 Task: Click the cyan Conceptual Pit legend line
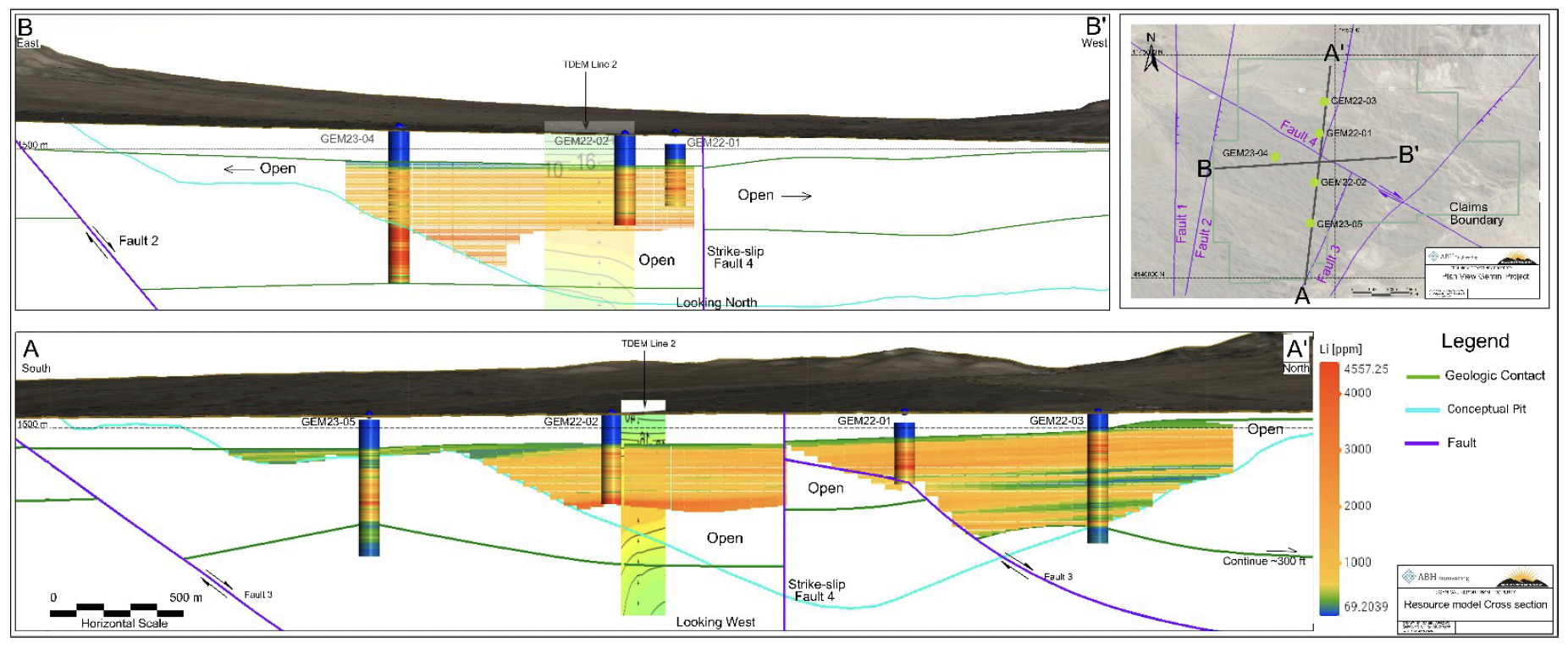[1422, 410]
